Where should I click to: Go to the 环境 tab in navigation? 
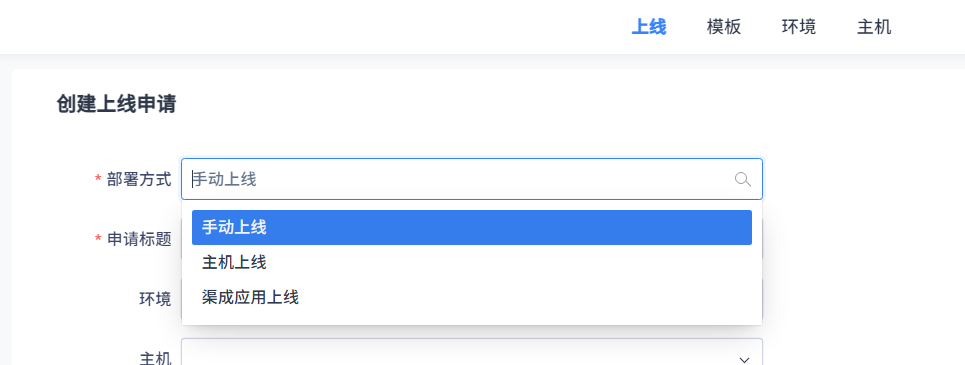tap(799, 27)
